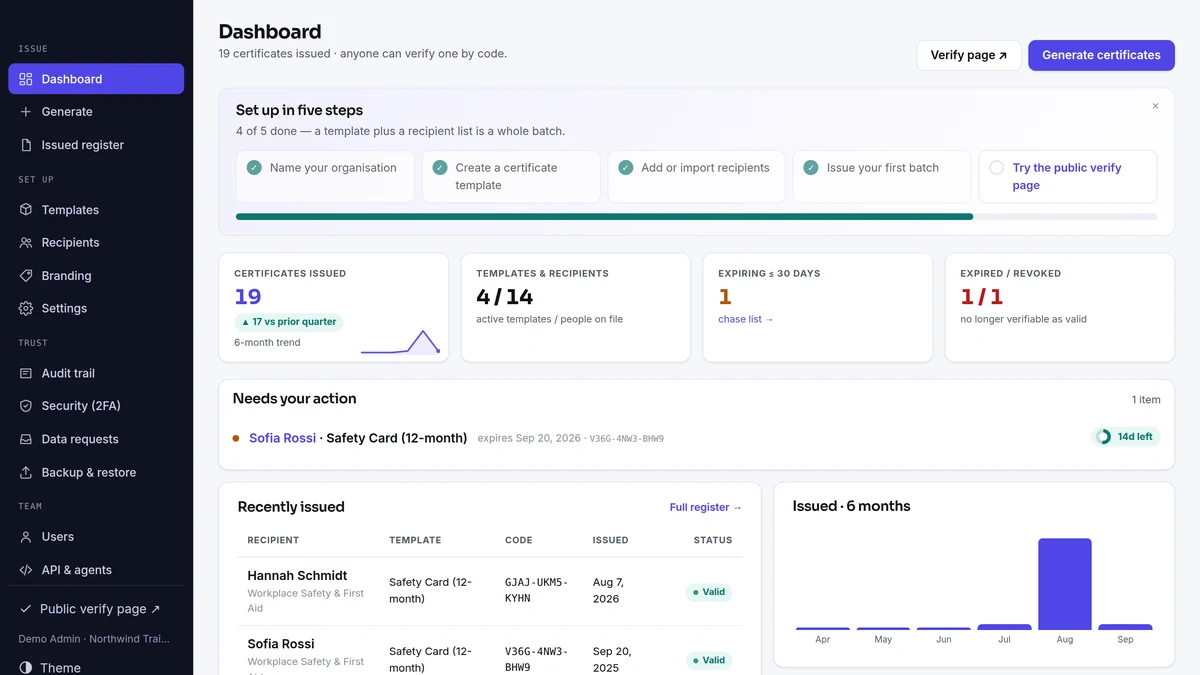The width and height of the screenshot is (1200, 675).
Task: Click the Jul bar in Issued chart
Action: 1004,627
